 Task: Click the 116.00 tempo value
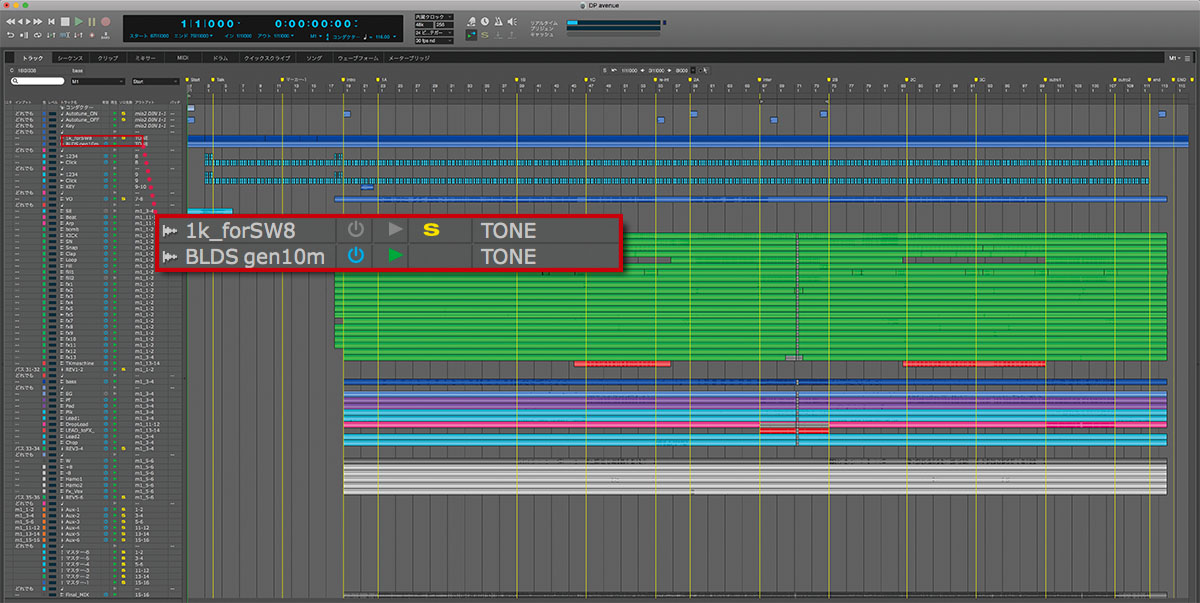[x=383, y=37]
